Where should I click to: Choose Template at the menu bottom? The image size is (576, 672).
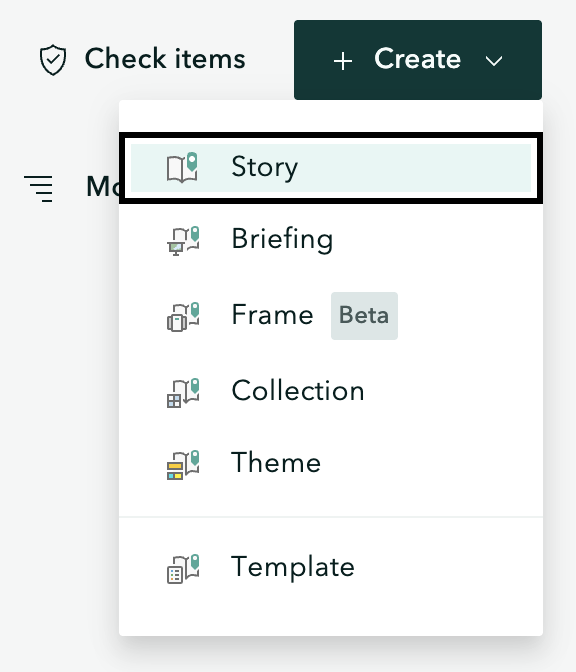[x=331, y=568]
